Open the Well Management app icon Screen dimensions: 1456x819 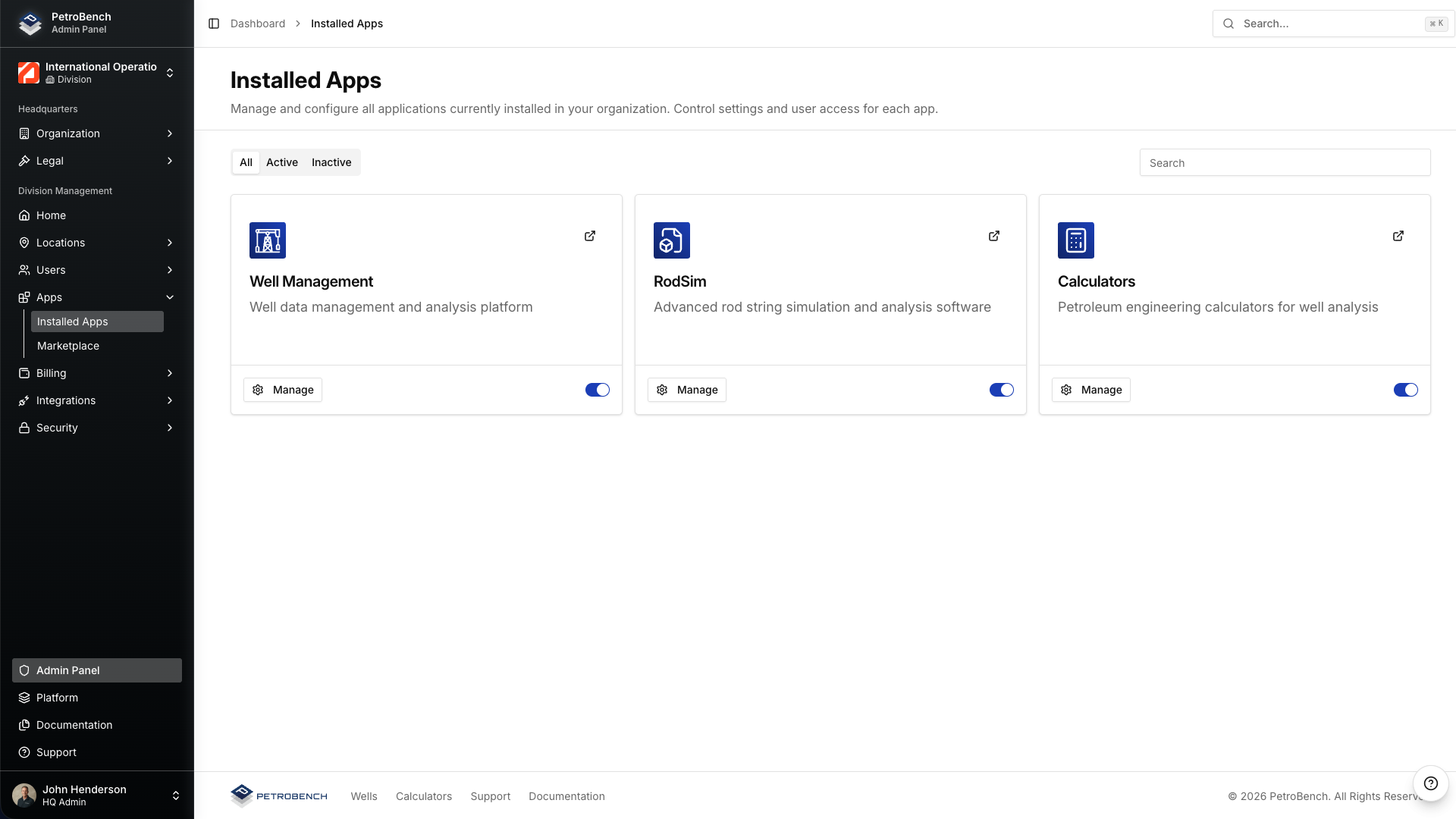pyautogui.click(x=268, y=240)
